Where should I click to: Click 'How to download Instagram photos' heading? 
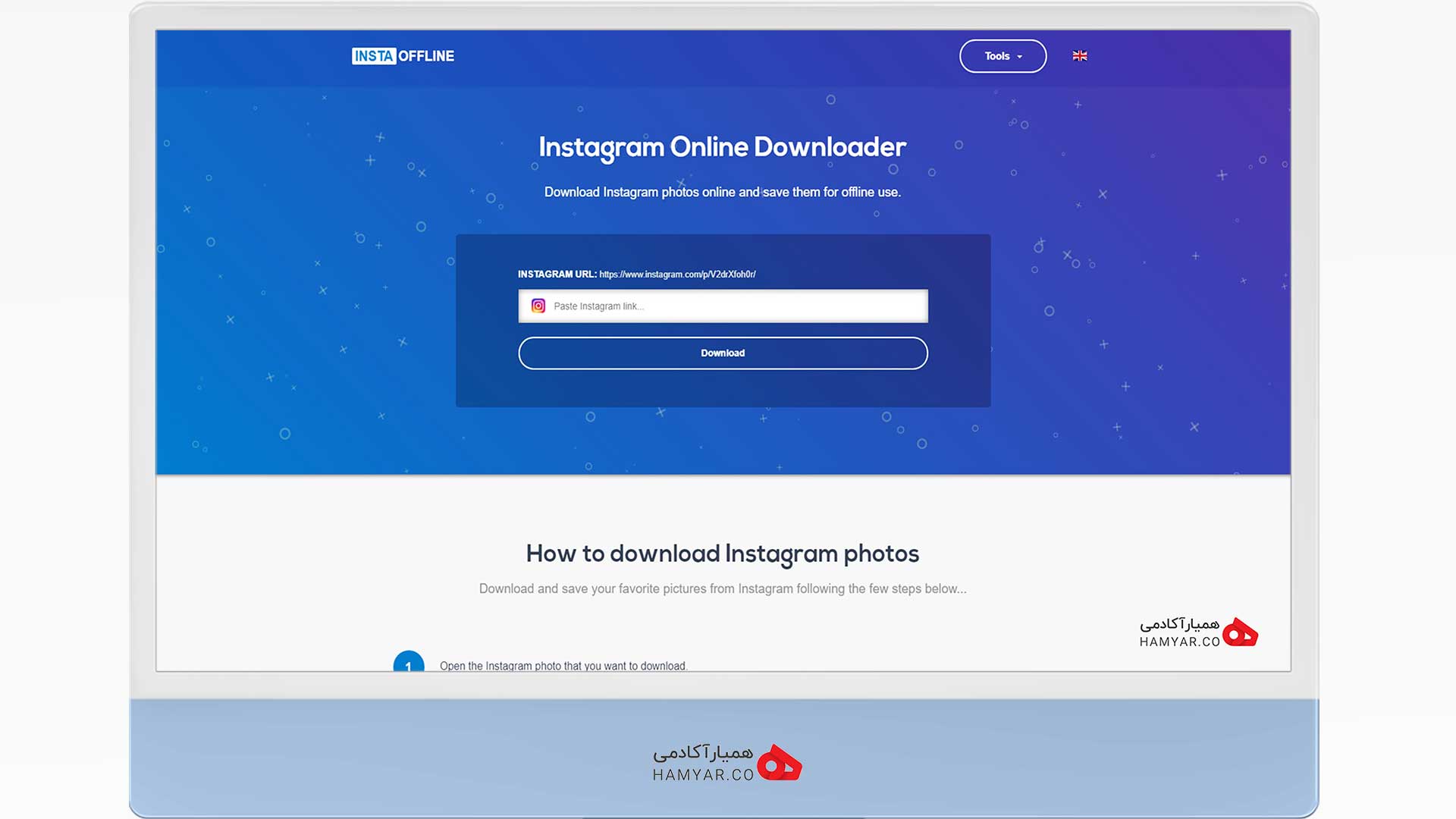tap(722, 554)
